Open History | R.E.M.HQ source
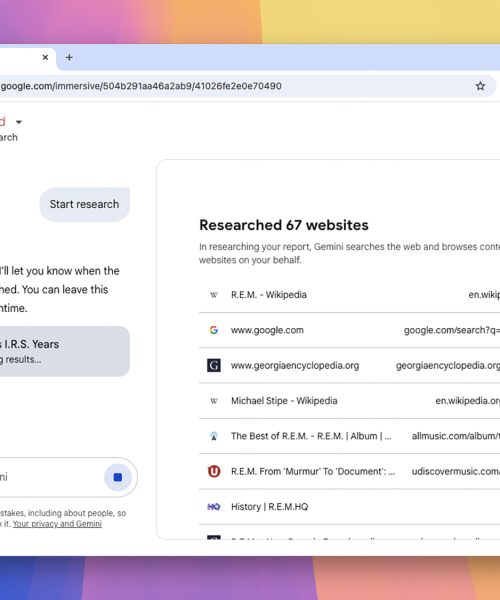Viewport: 500px width, 600px height. tap(349, 507)
